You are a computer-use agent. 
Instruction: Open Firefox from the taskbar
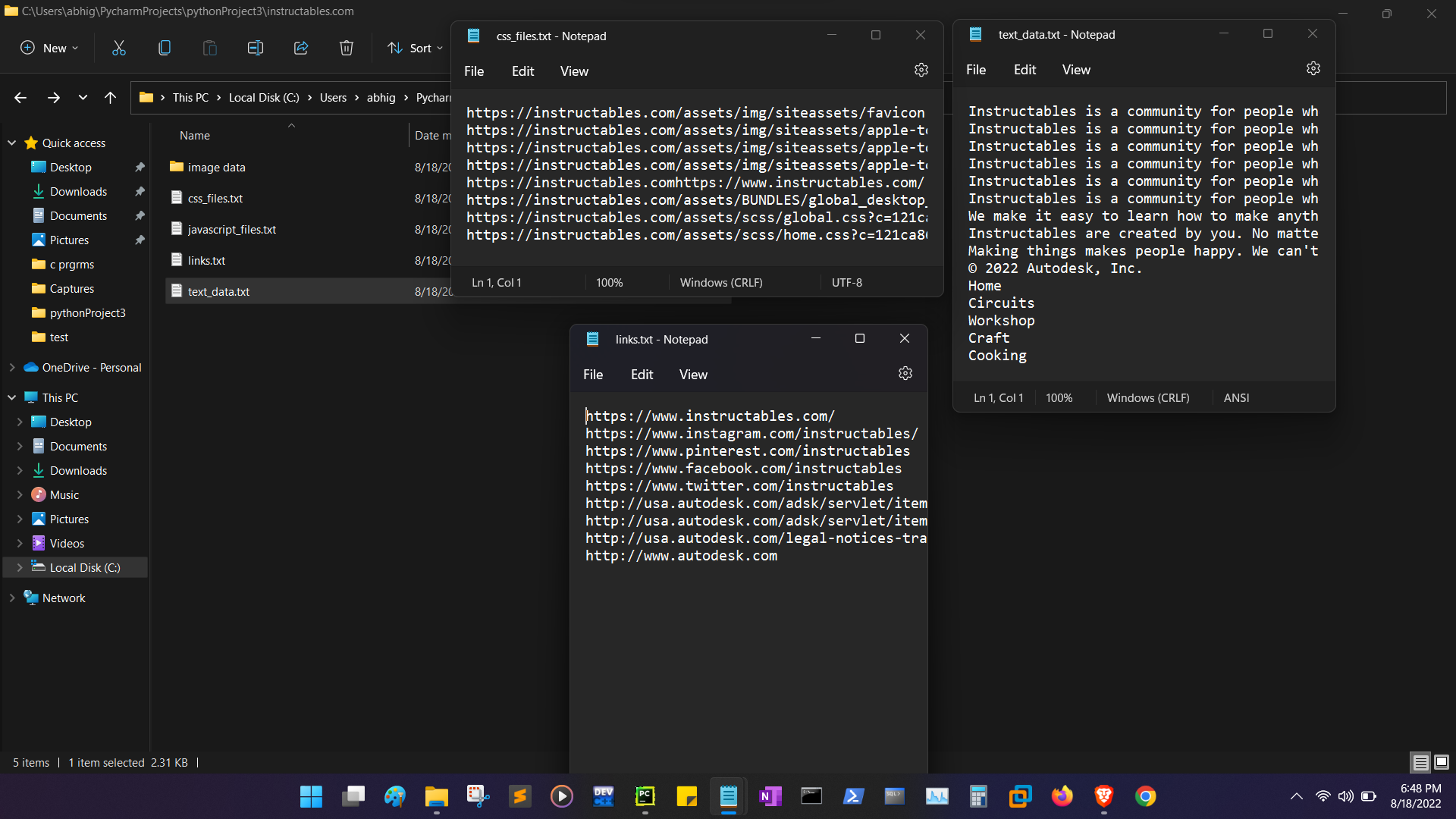tap(1062, 796)
